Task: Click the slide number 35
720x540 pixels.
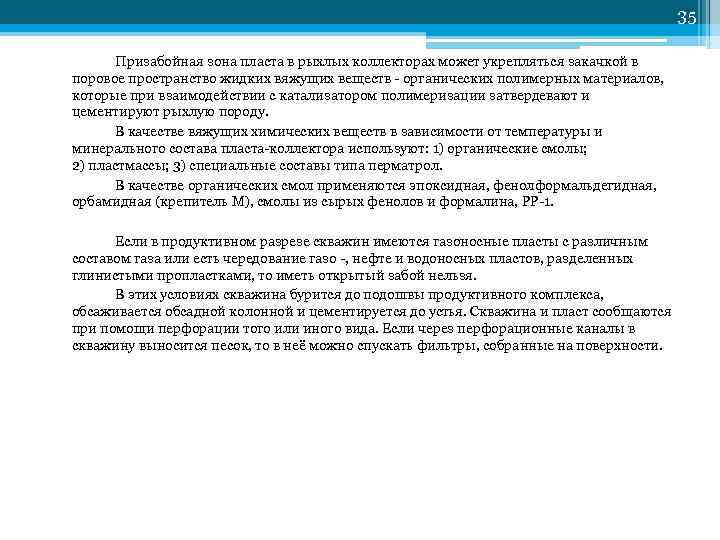Action: 687,17
